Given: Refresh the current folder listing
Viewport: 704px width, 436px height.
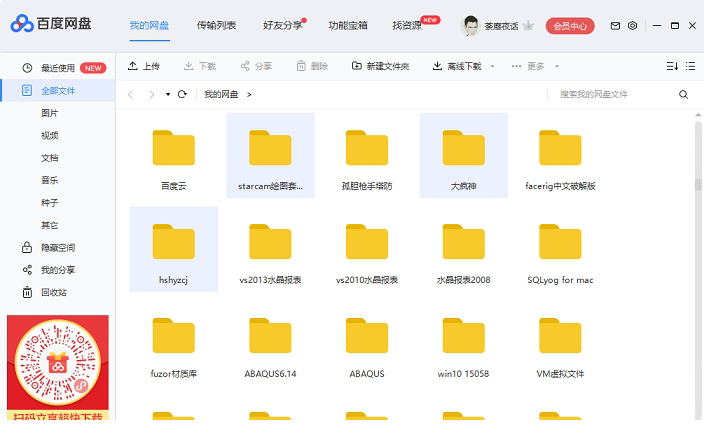Looking at the screenshot, I should (182, 94).
